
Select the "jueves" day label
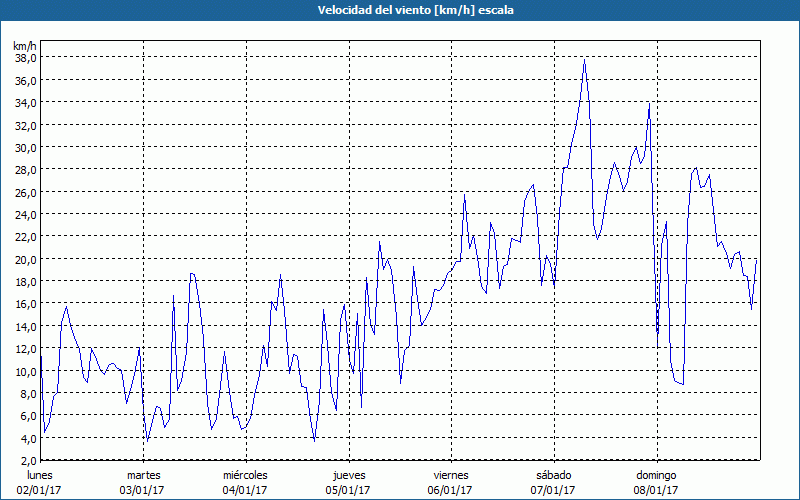[348, 474]
